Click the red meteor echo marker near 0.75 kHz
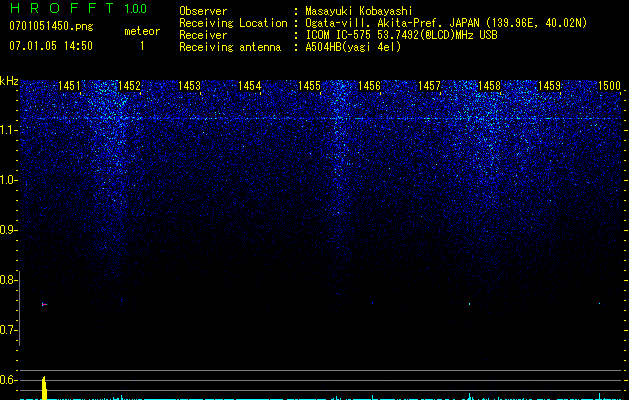The width and height of the screenshot is (629, 400). pyautogui.click(x=44, y=305)
